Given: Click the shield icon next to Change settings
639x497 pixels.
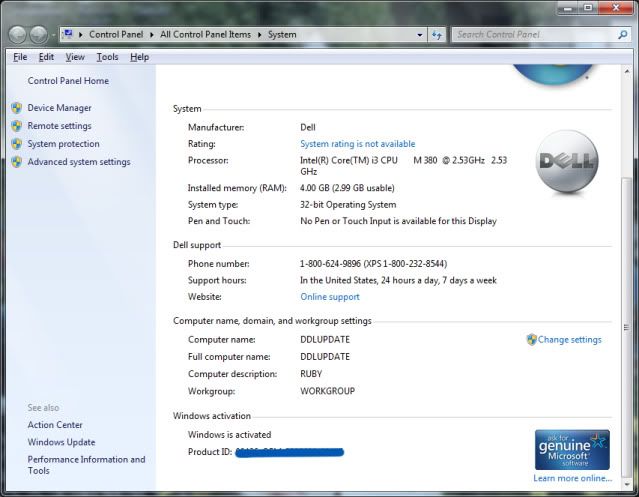Looking at the screenshot, I should click(x=531, y=339).
